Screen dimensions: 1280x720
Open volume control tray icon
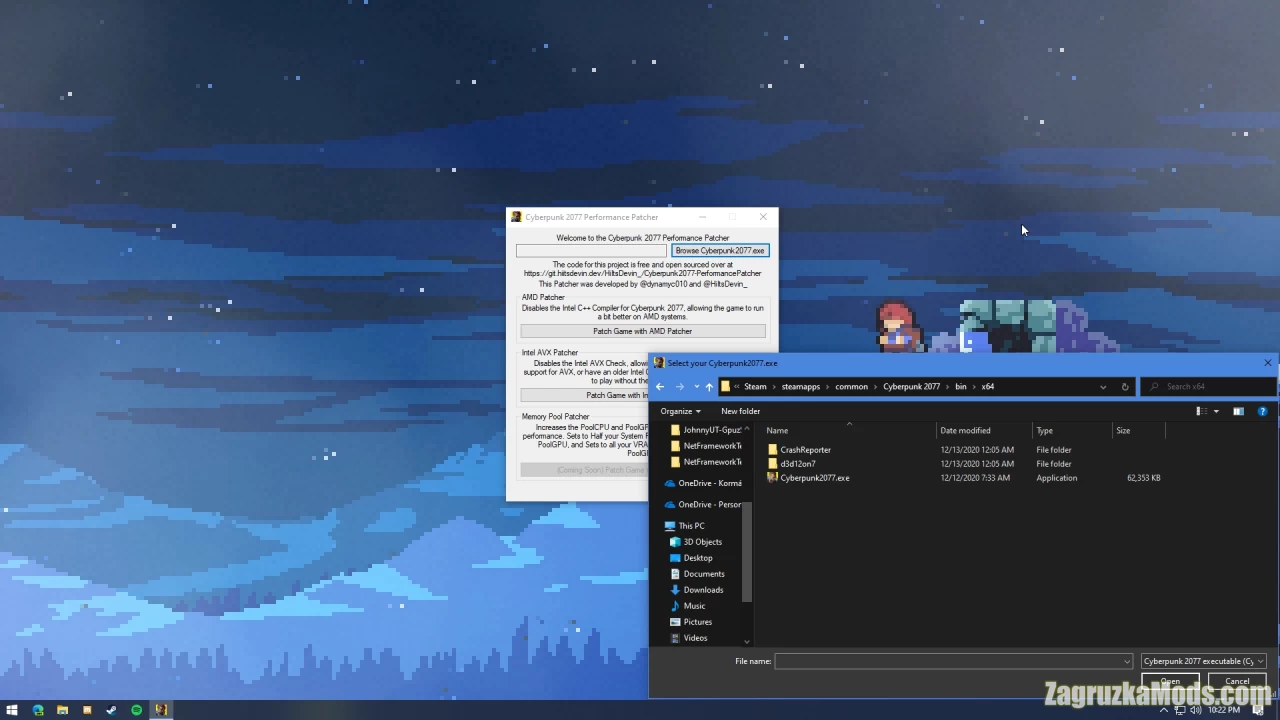tap(1197, 710)
